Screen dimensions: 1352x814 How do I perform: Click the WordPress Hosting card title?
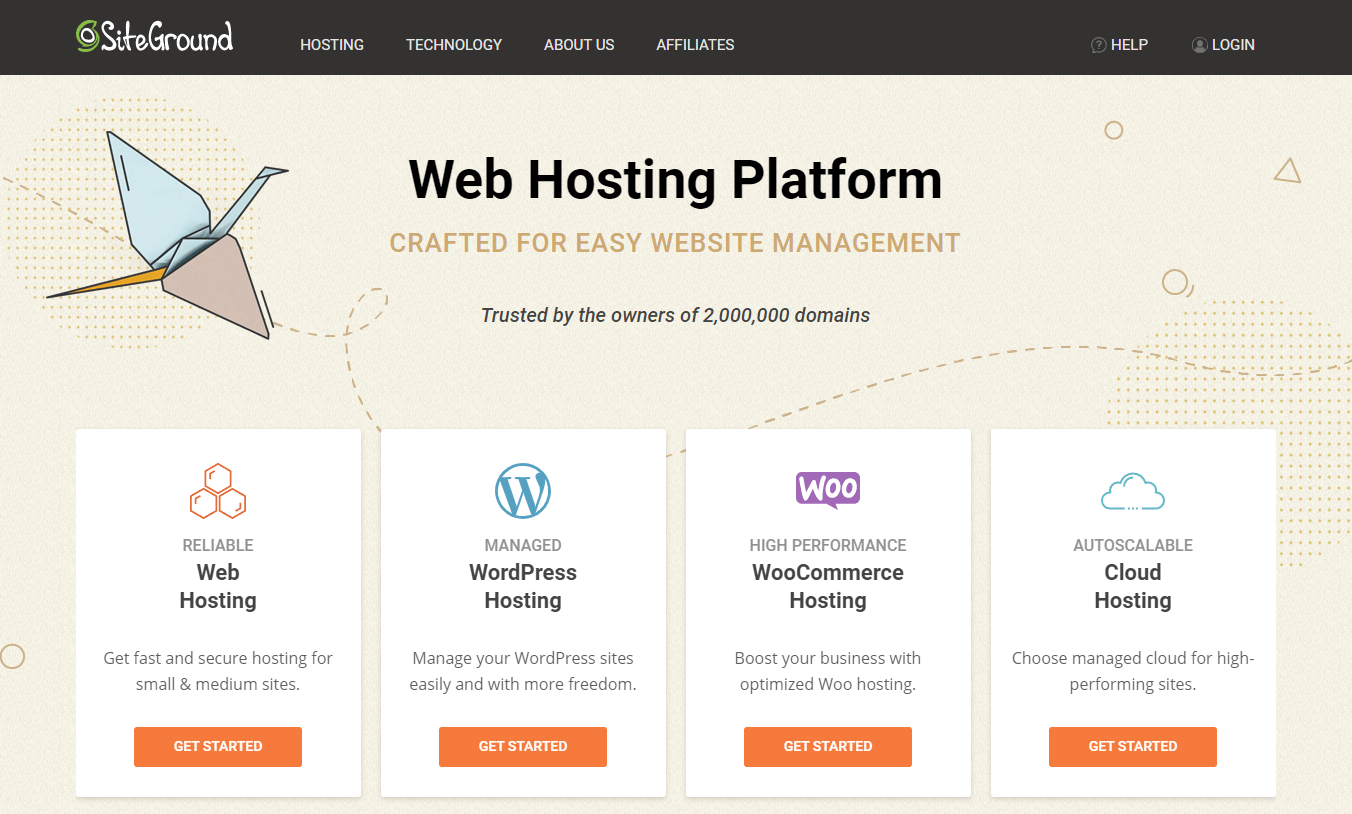pyautogui.click(x=523, y=587)
